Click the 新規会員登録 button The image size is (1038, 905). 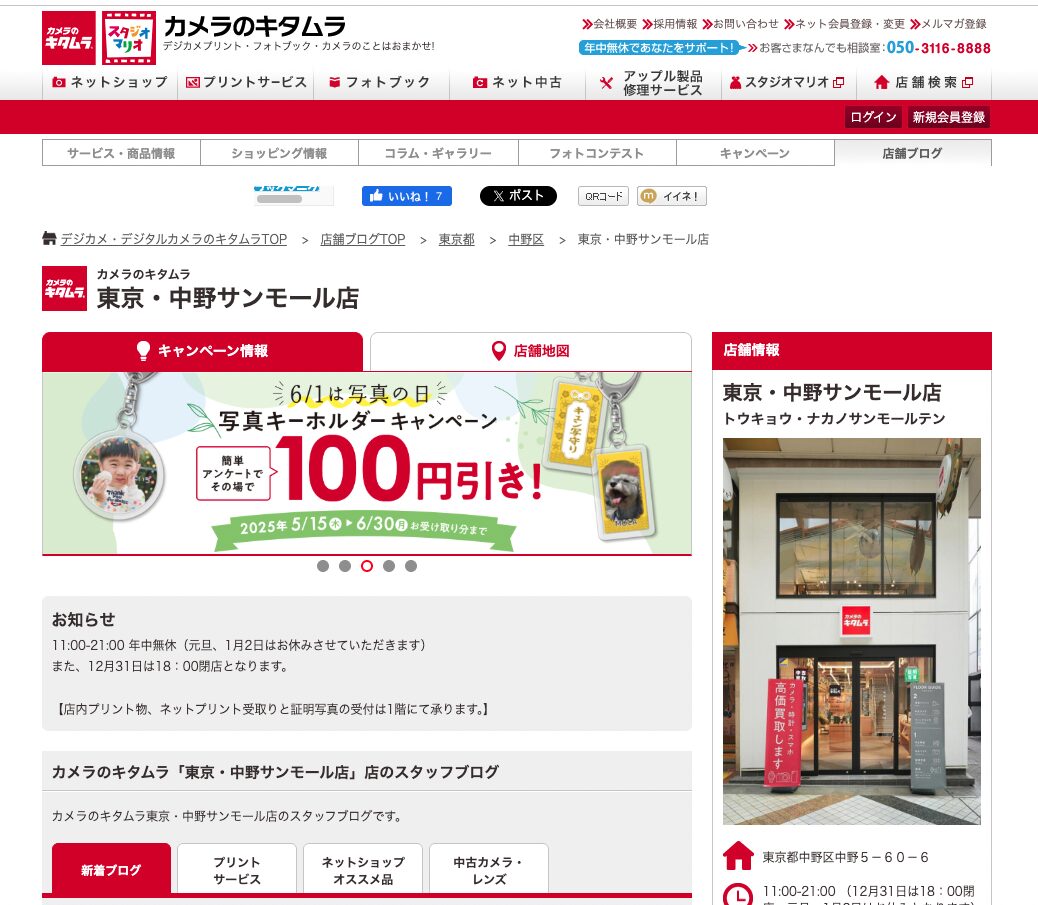(x=949, y=117)
